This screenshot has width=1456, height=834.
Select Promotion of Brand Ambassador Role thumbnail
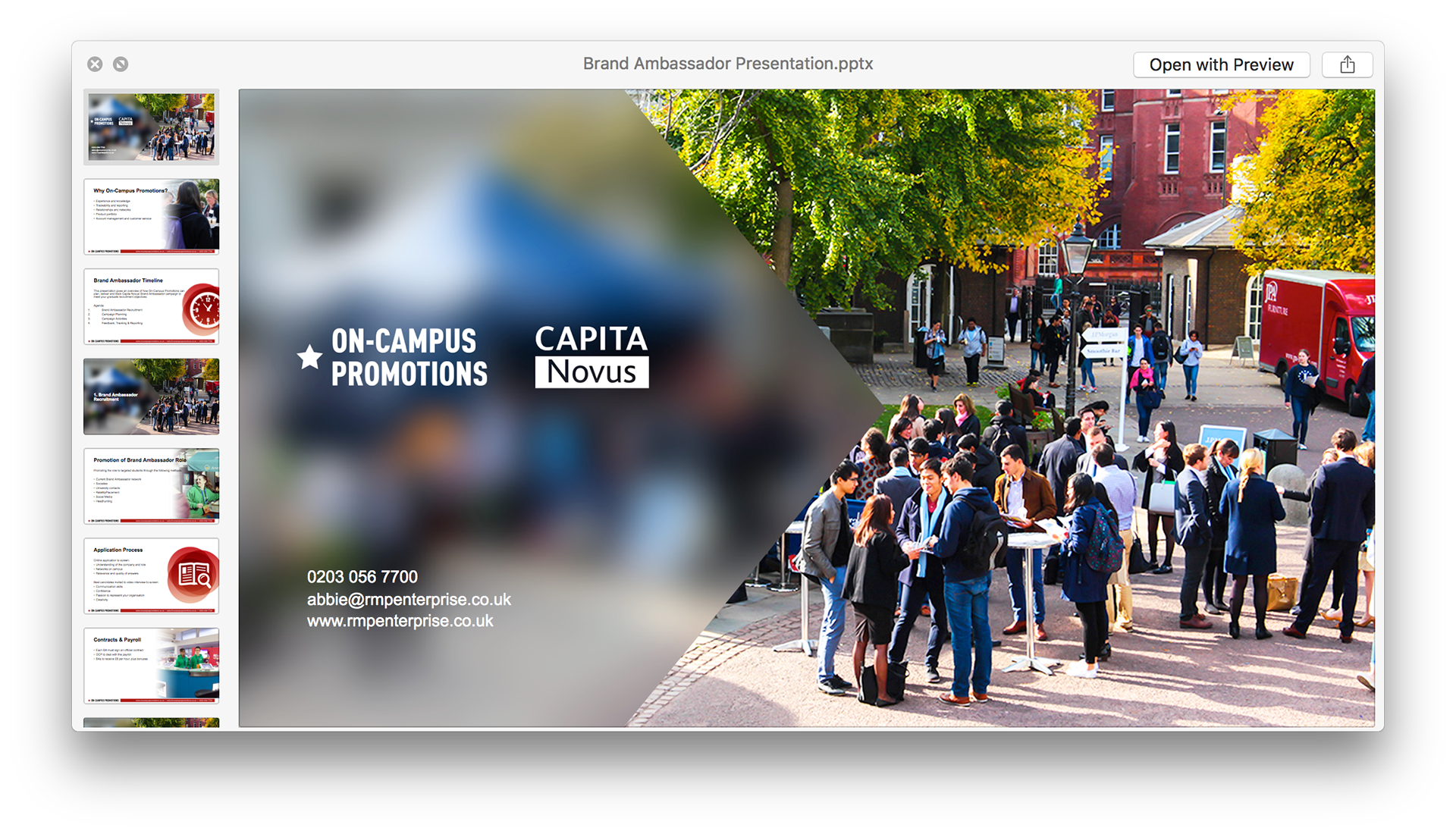pos(152,486)
